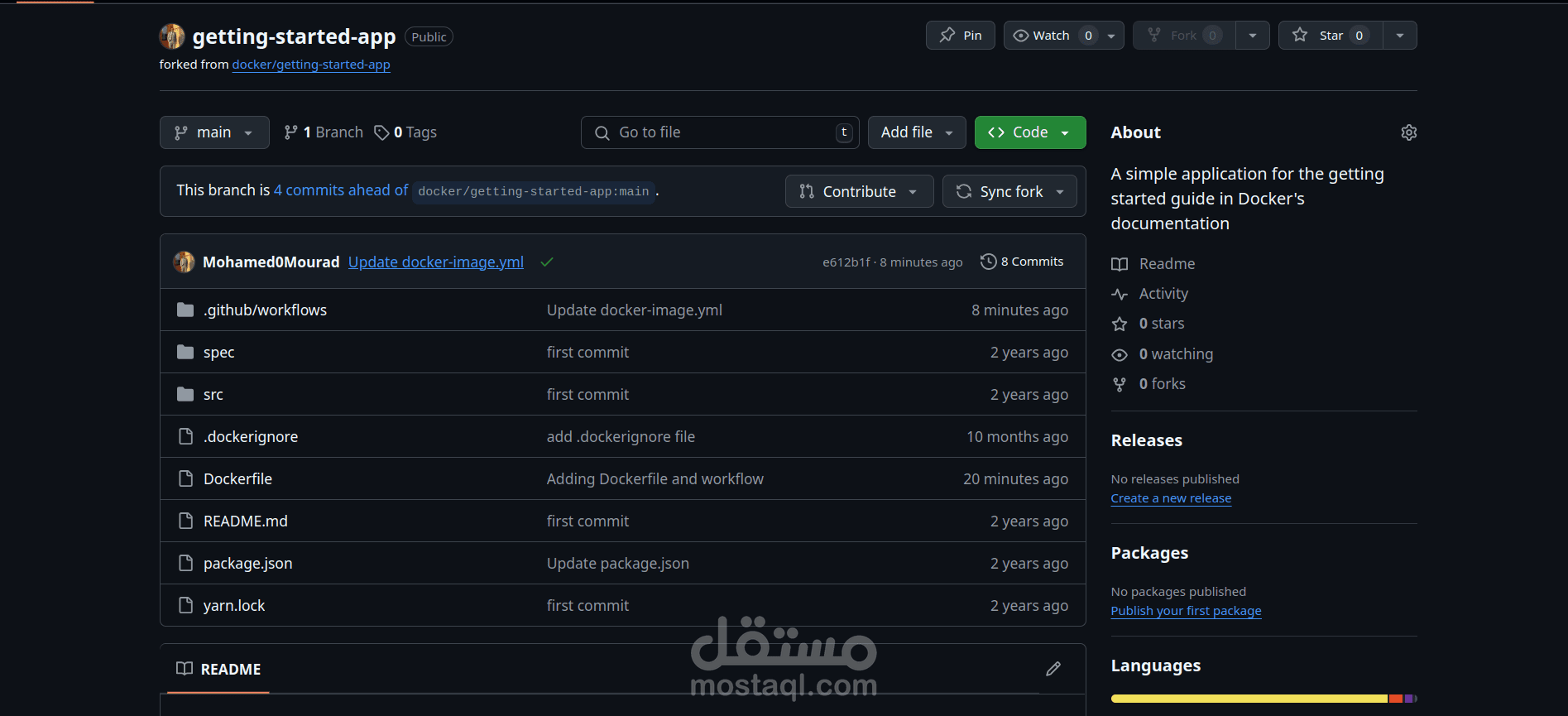This screenshot has width=1568, height=716.
Task: Click the user avatar beside repository name
Action: (172, 36)
